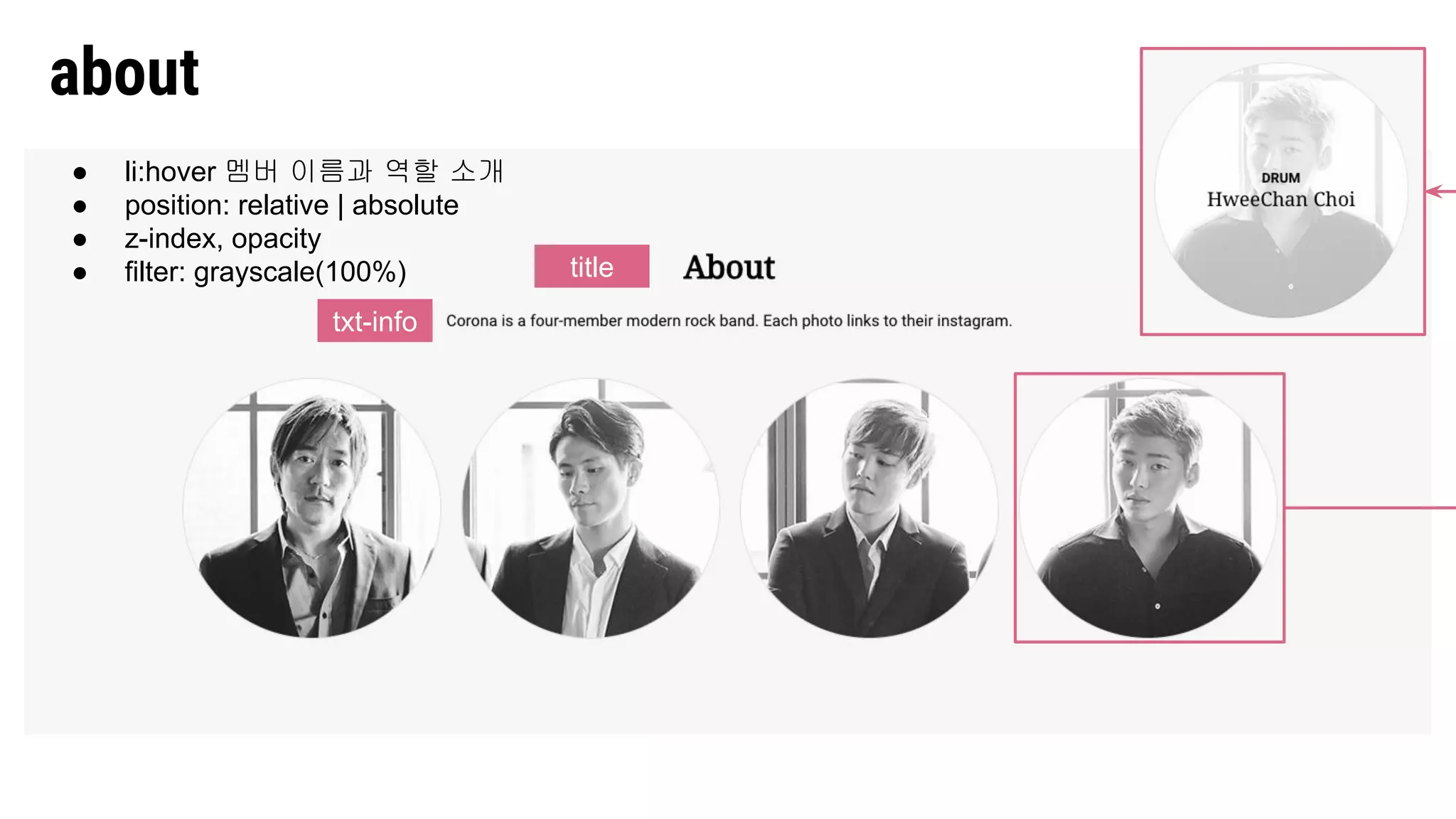Image resolution: width=1456 pixels, height=819 pixels.
Task: Click the highlighted fourth member photo
Action: click(x=1148, y=508)
